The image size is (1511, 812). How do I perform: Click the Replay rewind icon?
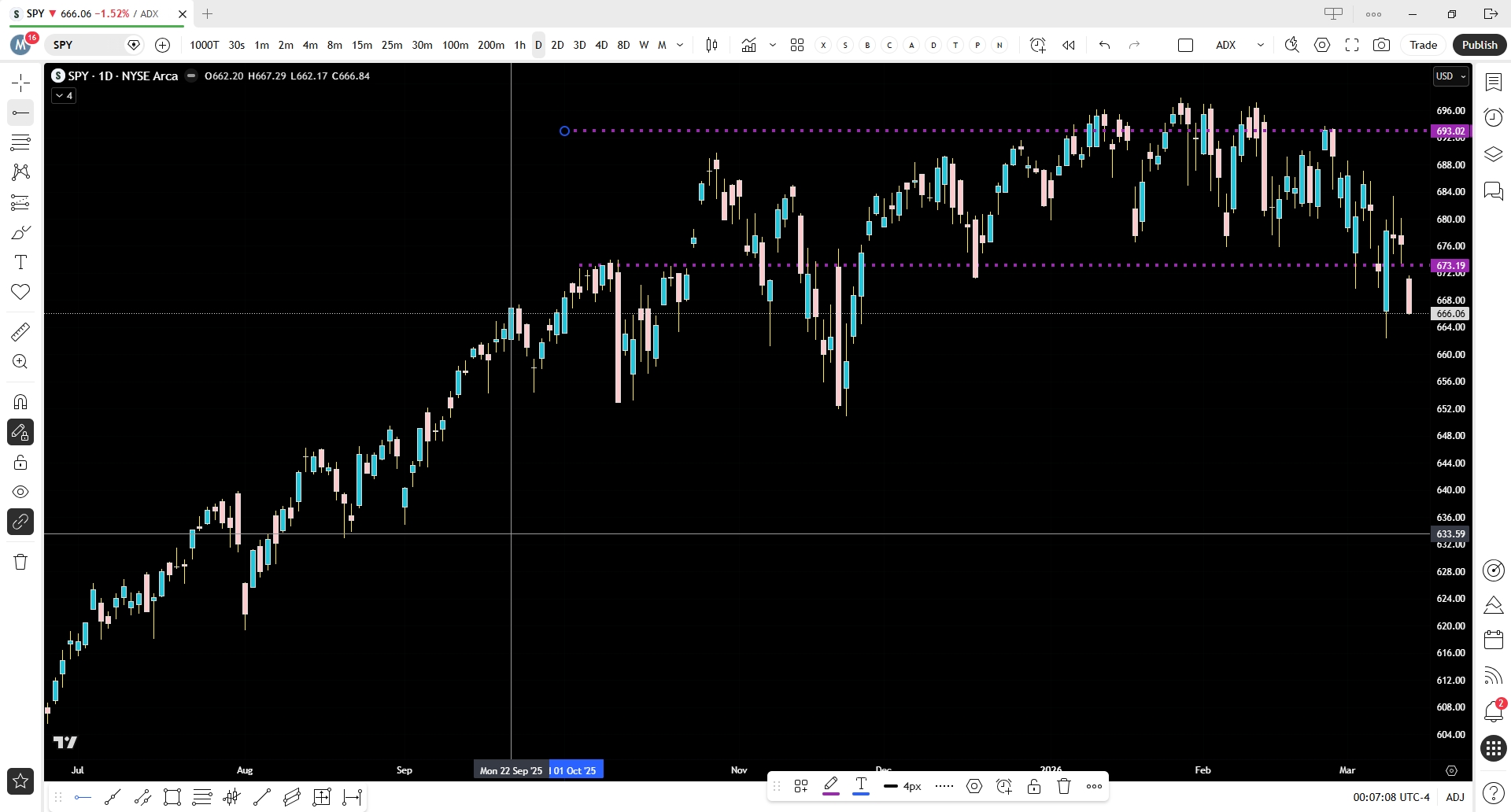click(x=1068, y=45)
